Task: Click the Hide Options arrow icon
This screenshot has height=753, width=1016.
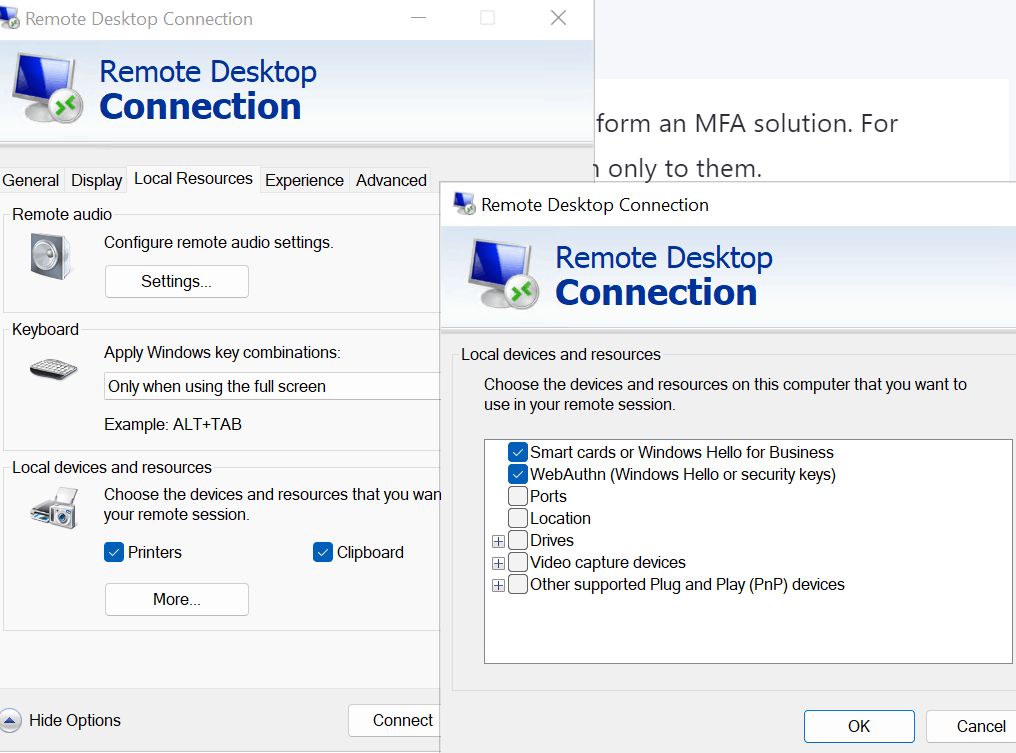Action: tap(10, 721)
